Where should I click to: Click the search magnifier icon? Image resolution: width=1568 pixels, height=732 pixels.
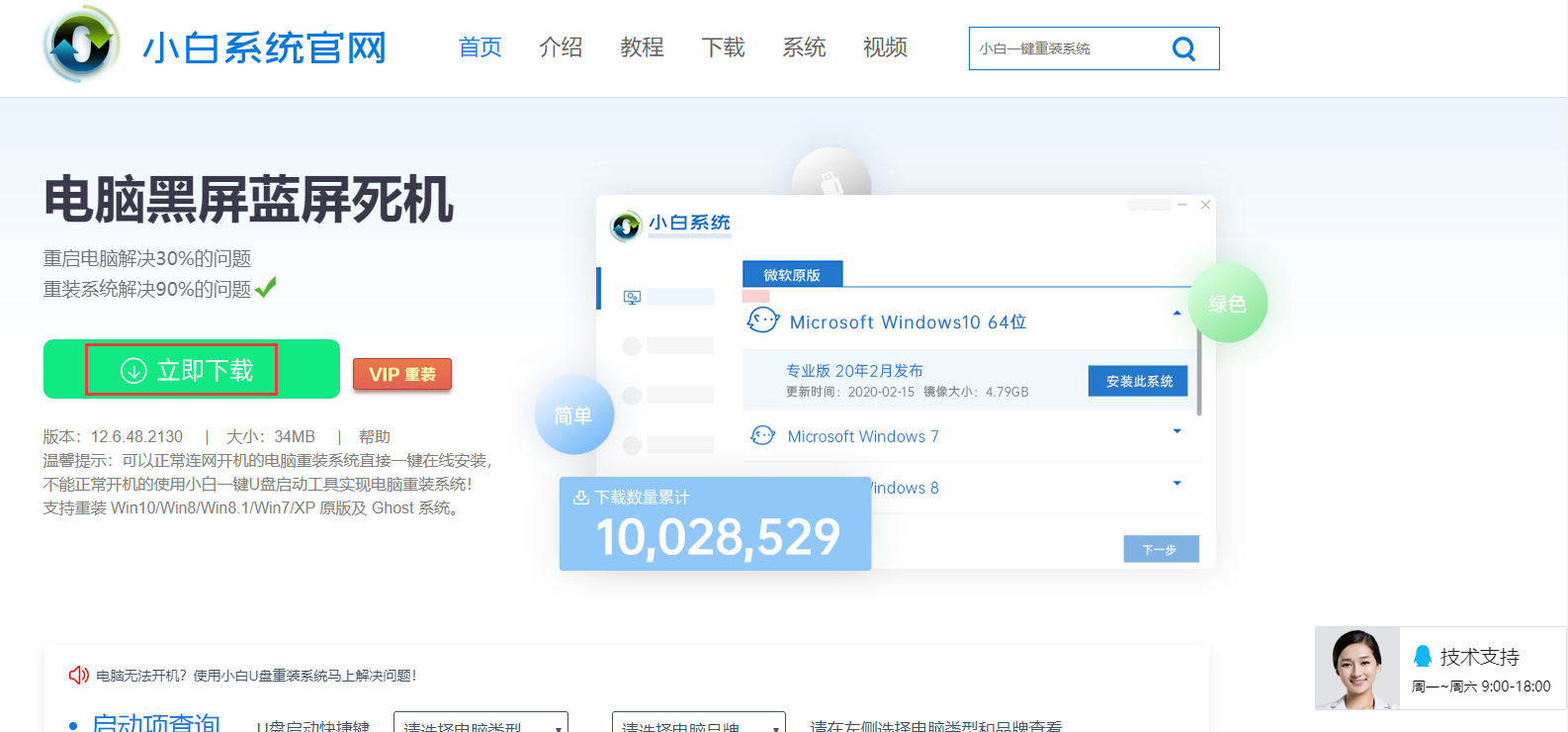1183,48
